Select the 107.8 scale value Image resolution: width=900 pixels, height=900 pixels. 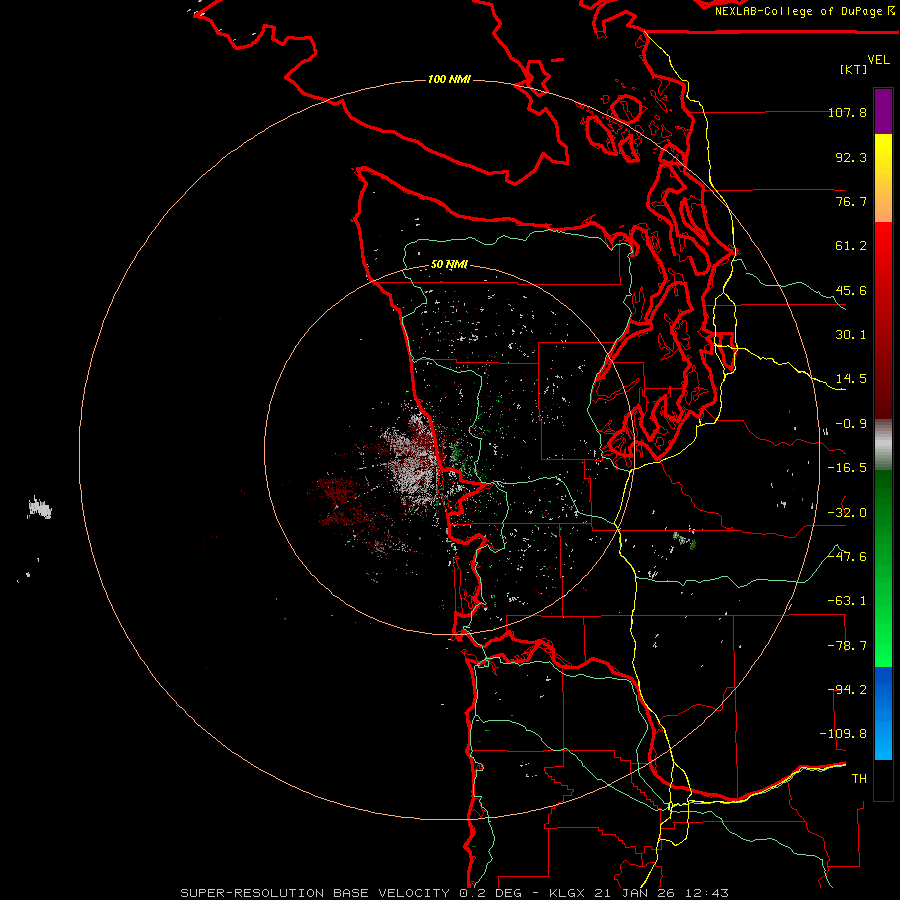coord(848,112)
